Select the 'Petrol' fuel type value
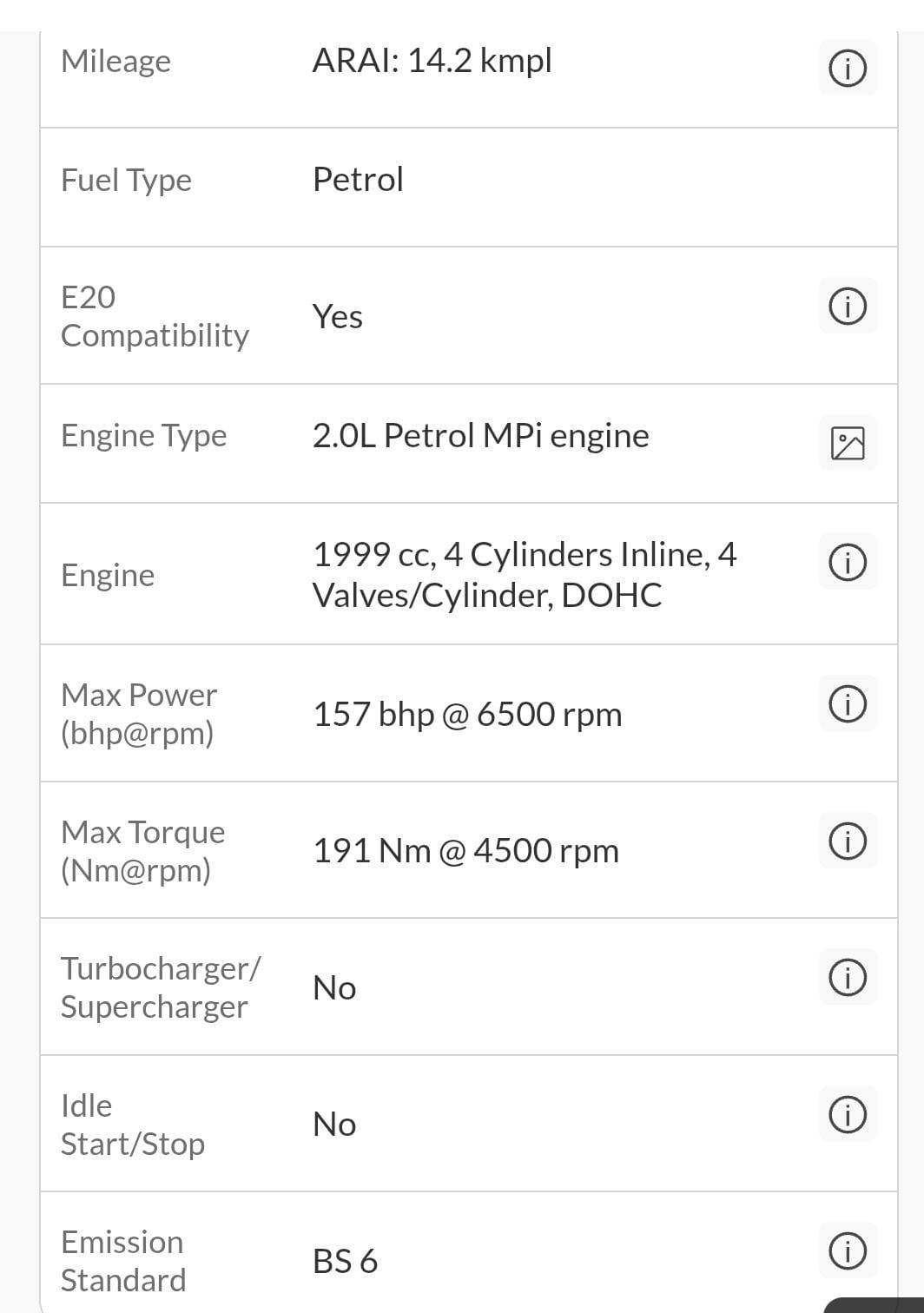Image resolution: width=924 pixels, height=1313 pixels. [358, 180]
